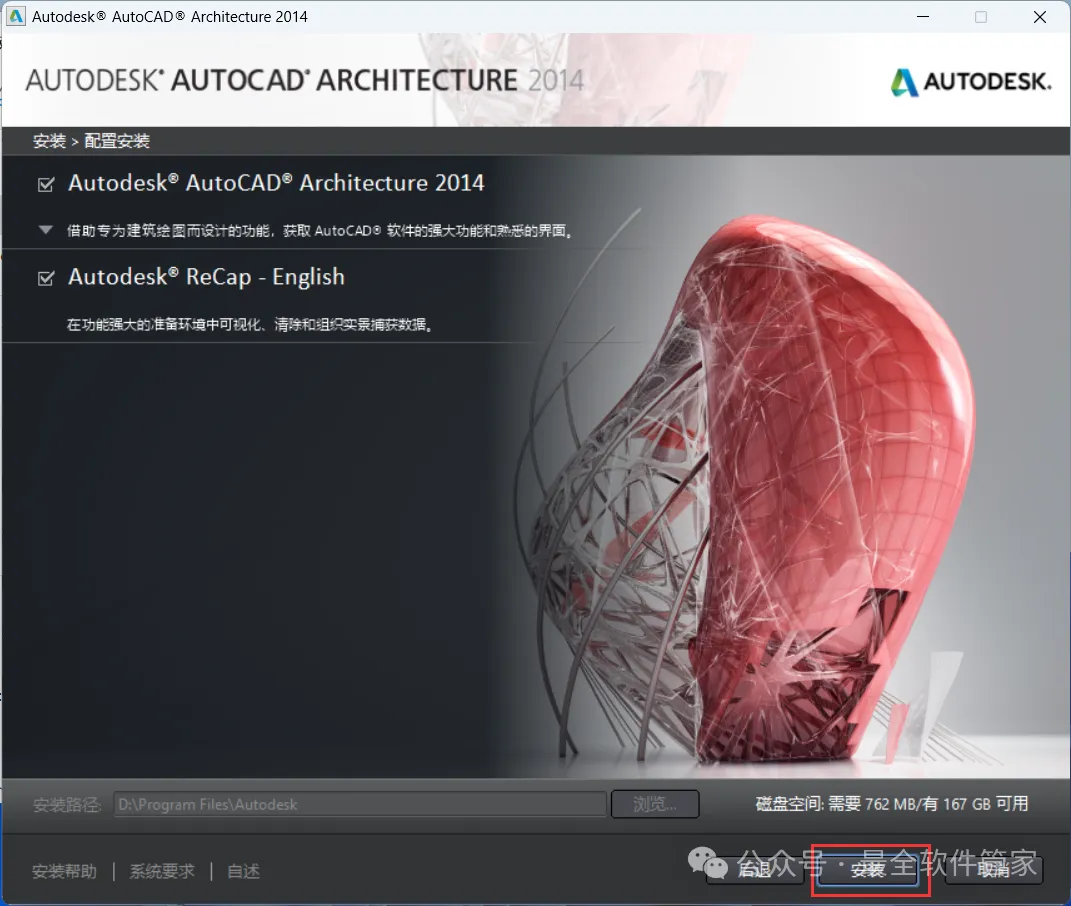
Task: Click the 浏览... browse button
Action: pyautogui.click(x=655, y=804)
